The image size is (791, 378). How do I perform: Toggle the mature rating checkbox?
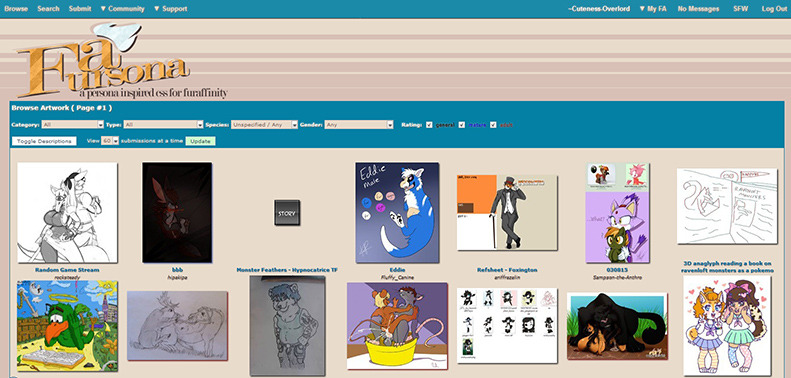pos(462,125)
